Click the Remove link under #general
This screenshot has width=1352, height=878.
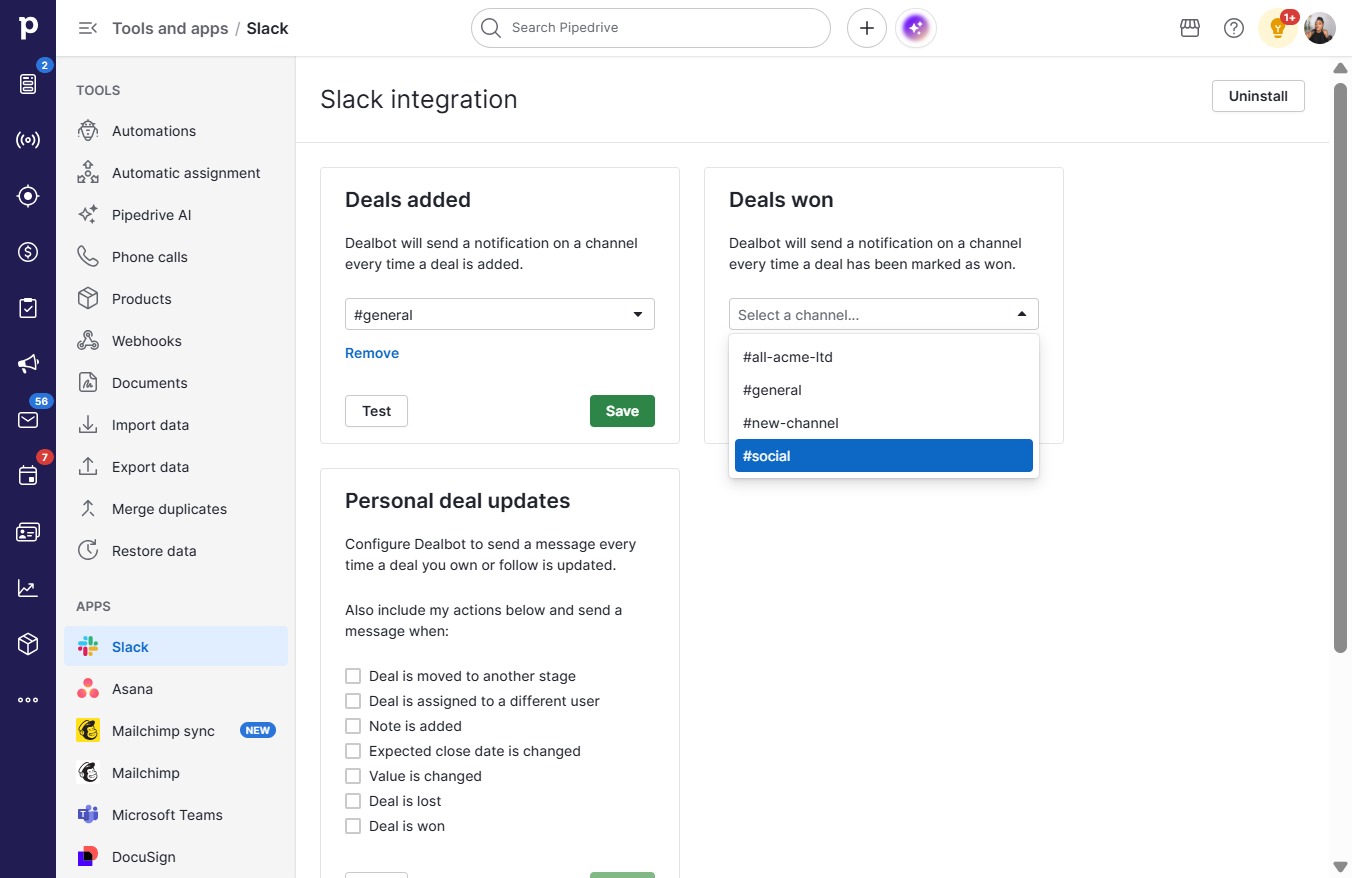[x=372, y=353]
